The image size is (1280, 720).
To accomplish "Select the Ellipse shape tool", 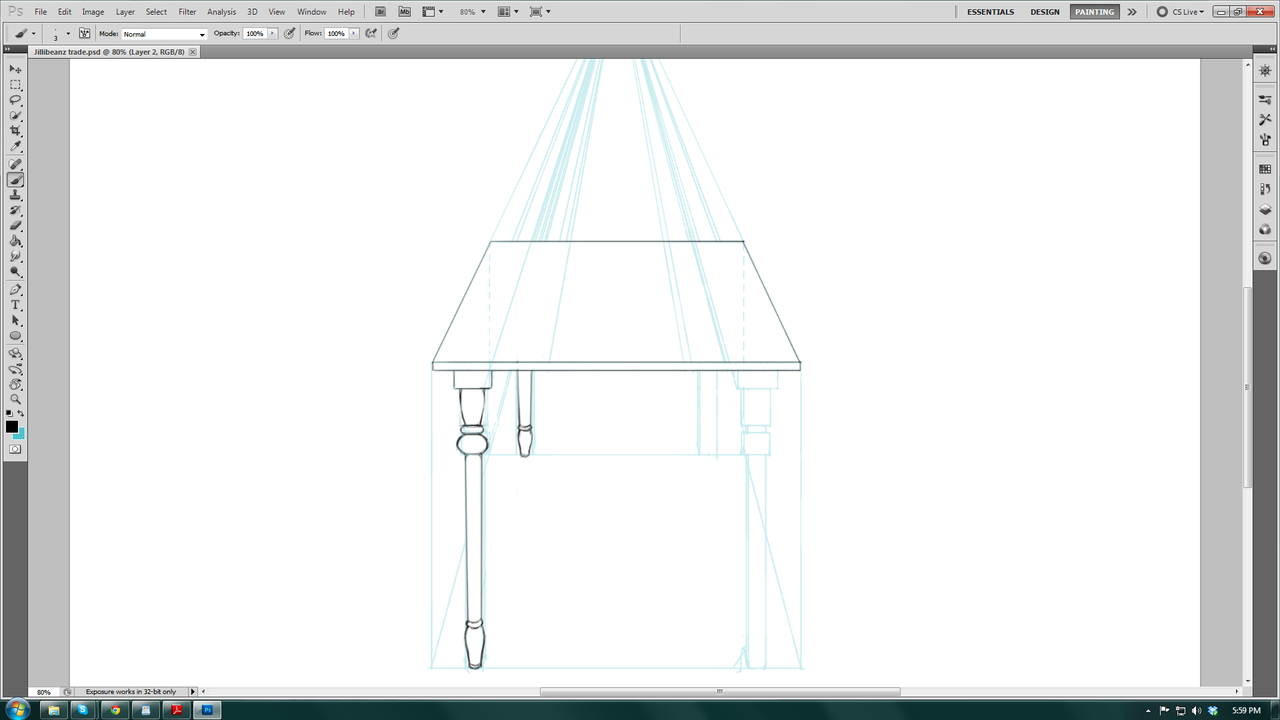I will click(x=16, y=336).
